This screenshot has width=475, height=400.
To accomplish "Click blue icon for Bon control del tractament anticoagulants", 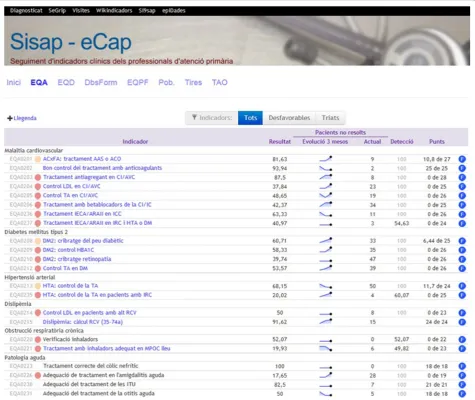I will pyautogui.click(x=462, y=168).
